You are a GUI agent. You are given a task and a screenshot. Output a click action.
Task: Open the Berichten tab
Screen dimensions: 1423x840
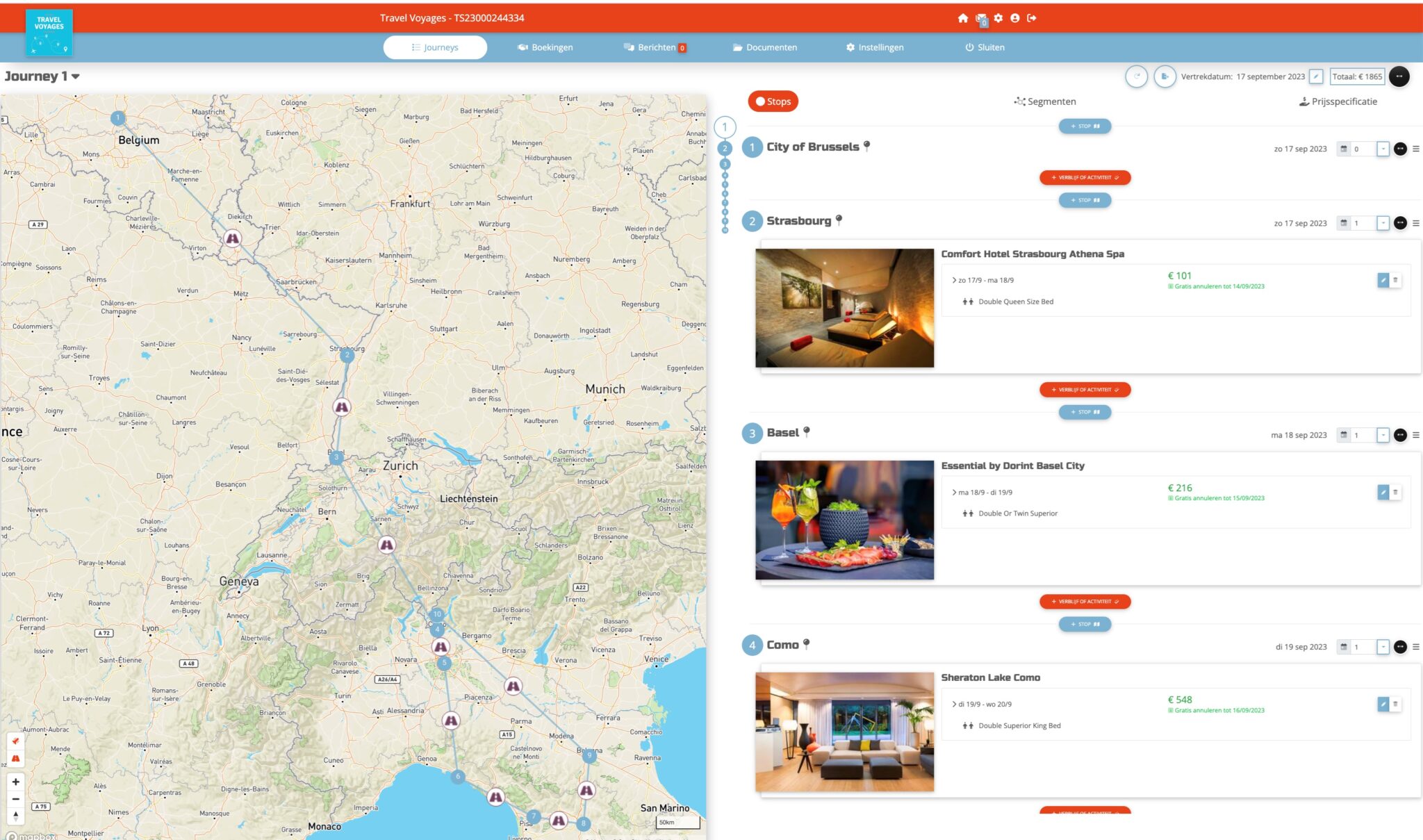click(655, 47)
